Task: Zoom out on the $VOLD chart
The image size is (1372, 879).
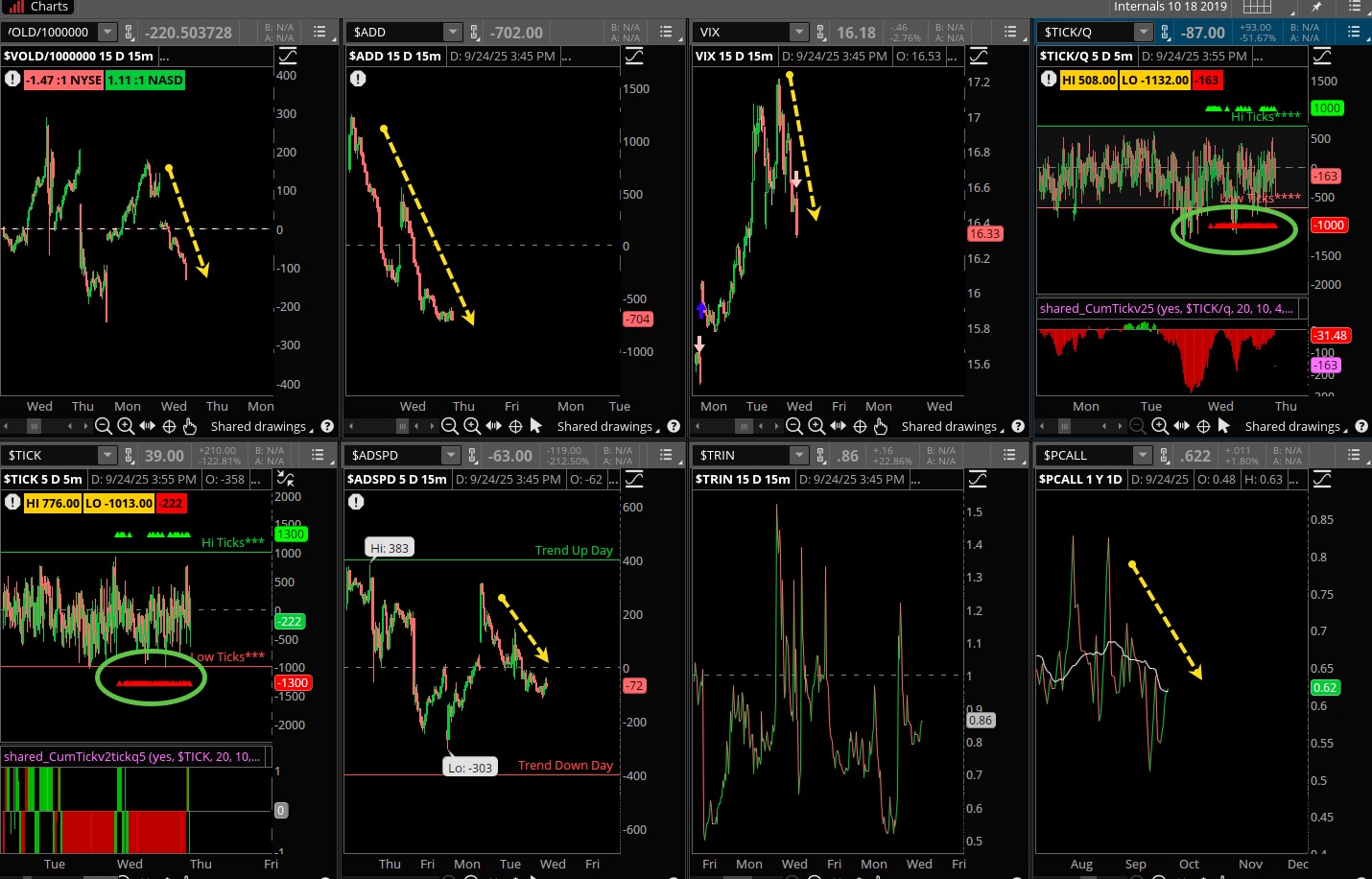Action: [104, 426]
